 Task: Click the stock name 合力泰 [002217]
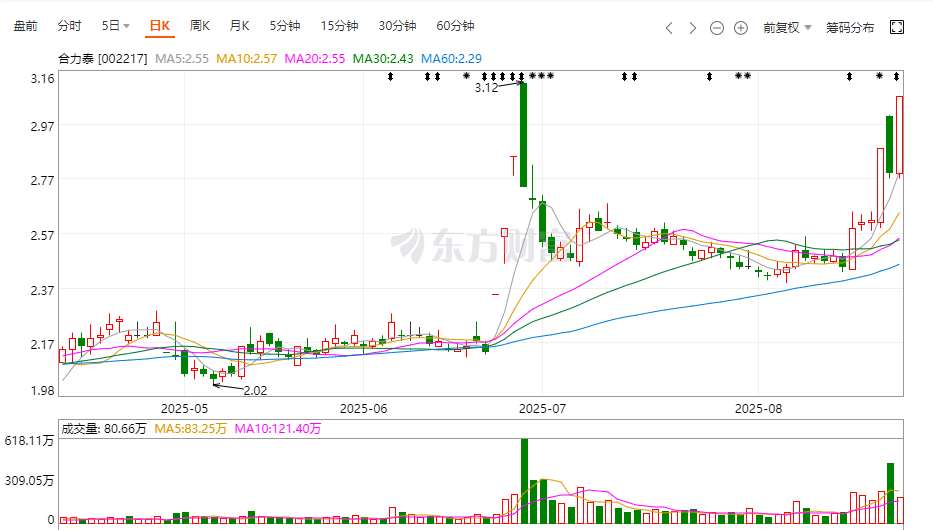click(x=102, y=59)
